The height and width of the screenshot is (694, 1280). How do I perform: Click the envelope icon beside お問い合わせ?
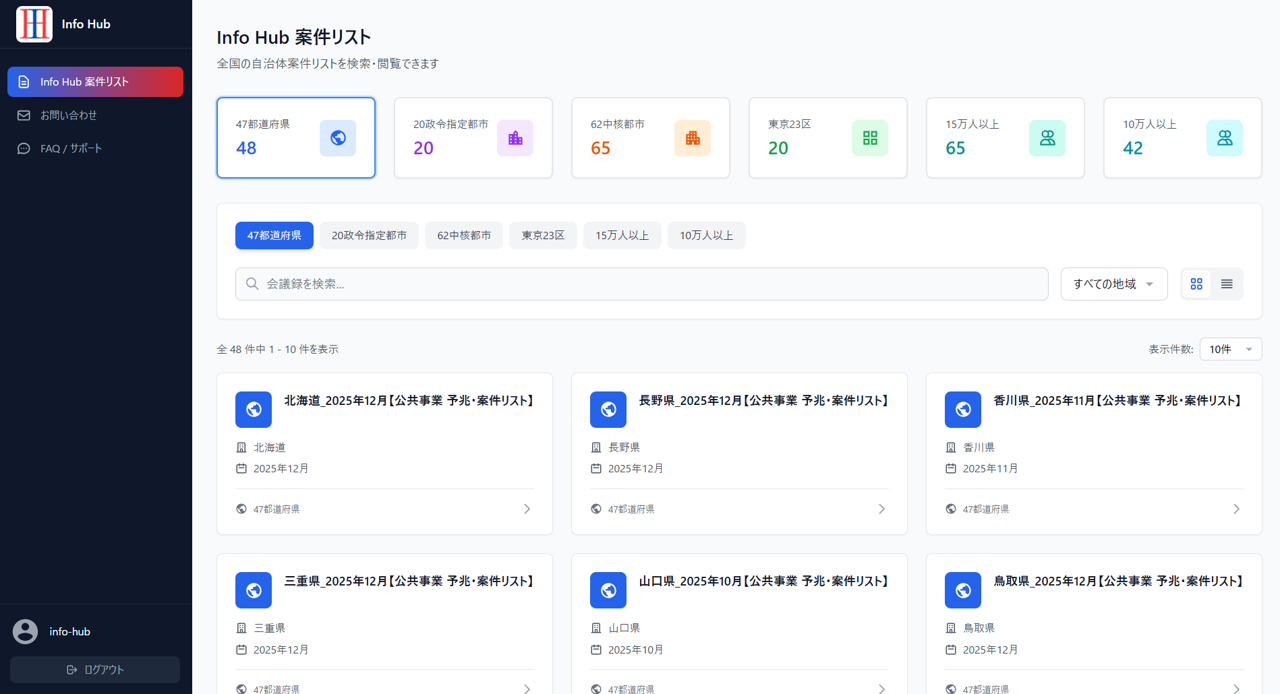(x=25, y=114)
